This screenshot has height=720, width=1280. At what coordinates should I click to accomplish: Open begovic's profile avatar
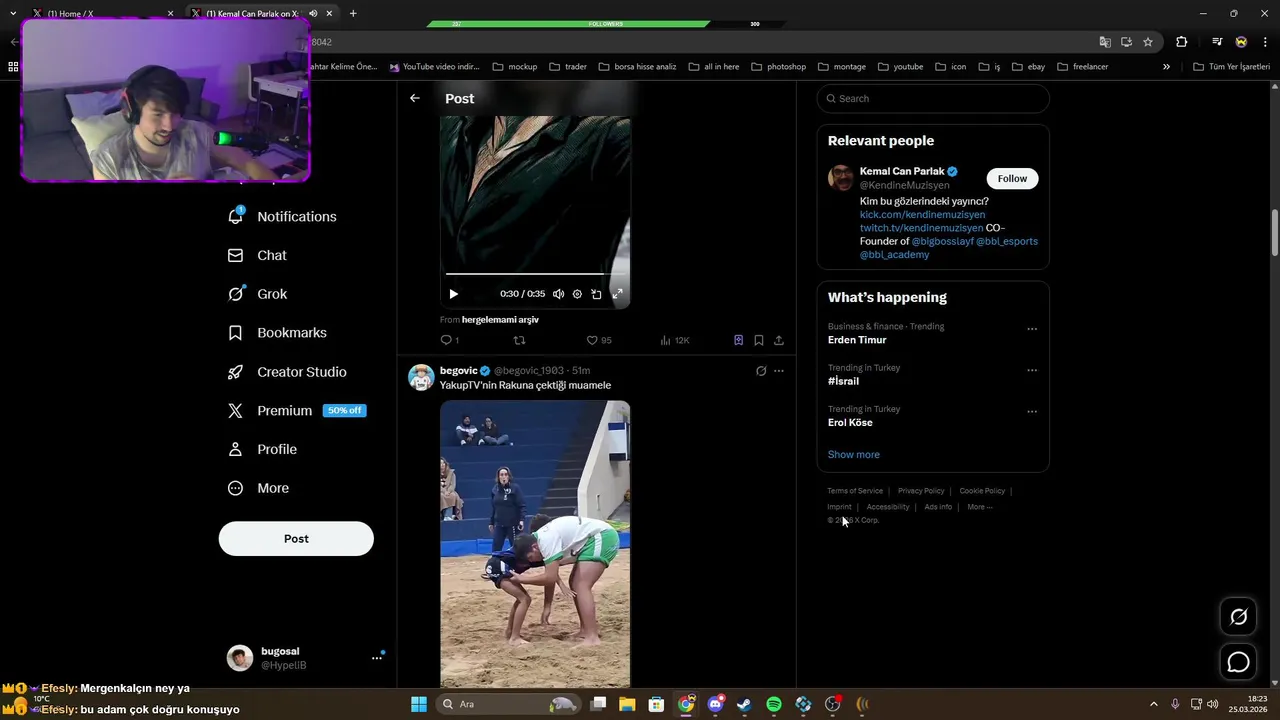pos(421,377)
